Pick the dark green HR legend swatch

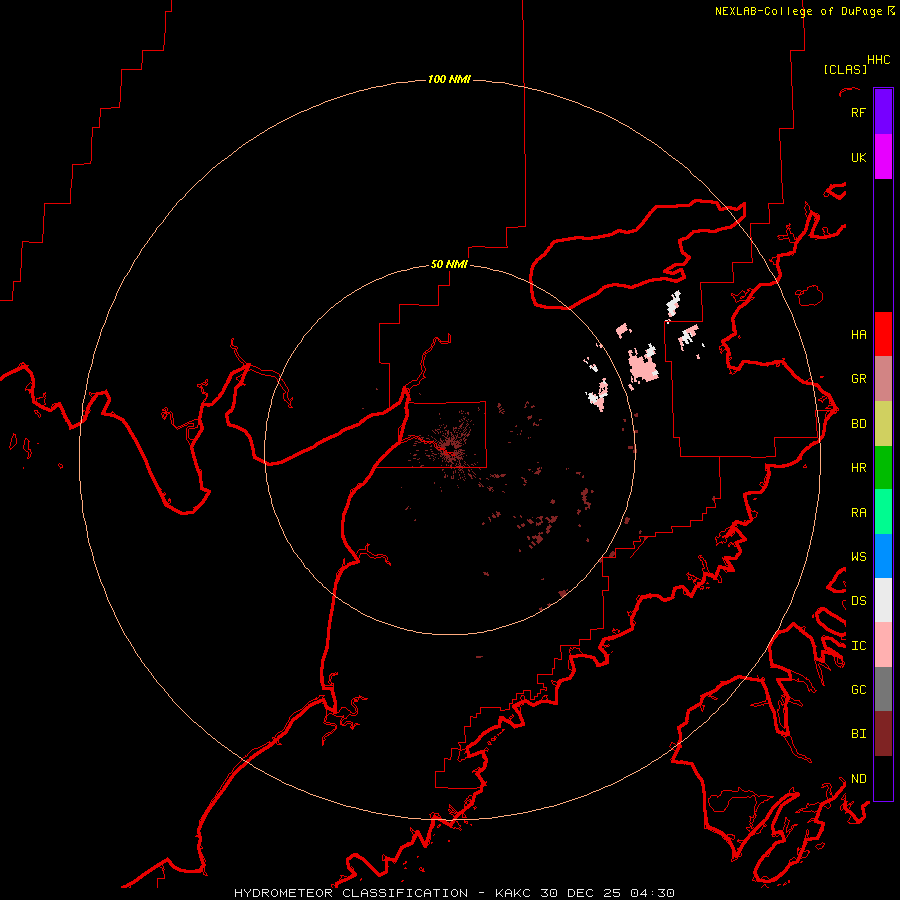click(883, 468)
